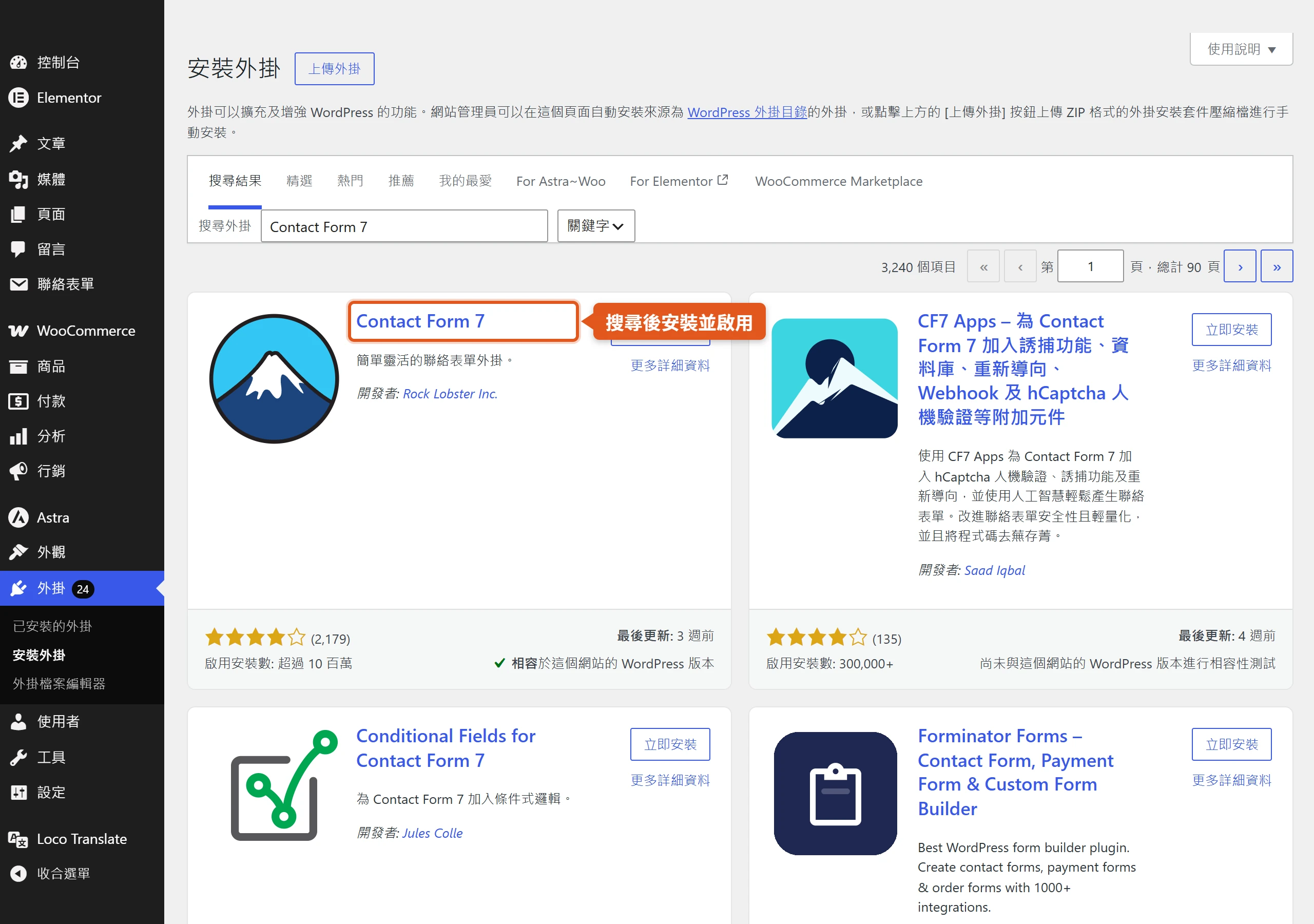Open 文章 posts pin icon
Viewport: 1314px width, 924px height.
[x=18, y=143]
